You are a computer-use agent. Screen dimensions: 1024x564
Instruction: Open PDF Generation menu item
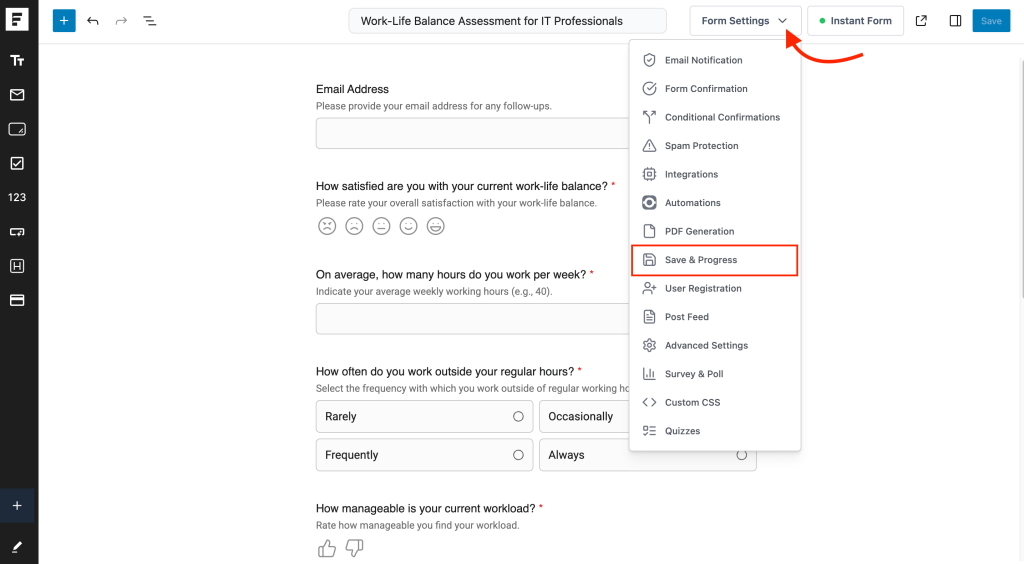pos(714,231)
